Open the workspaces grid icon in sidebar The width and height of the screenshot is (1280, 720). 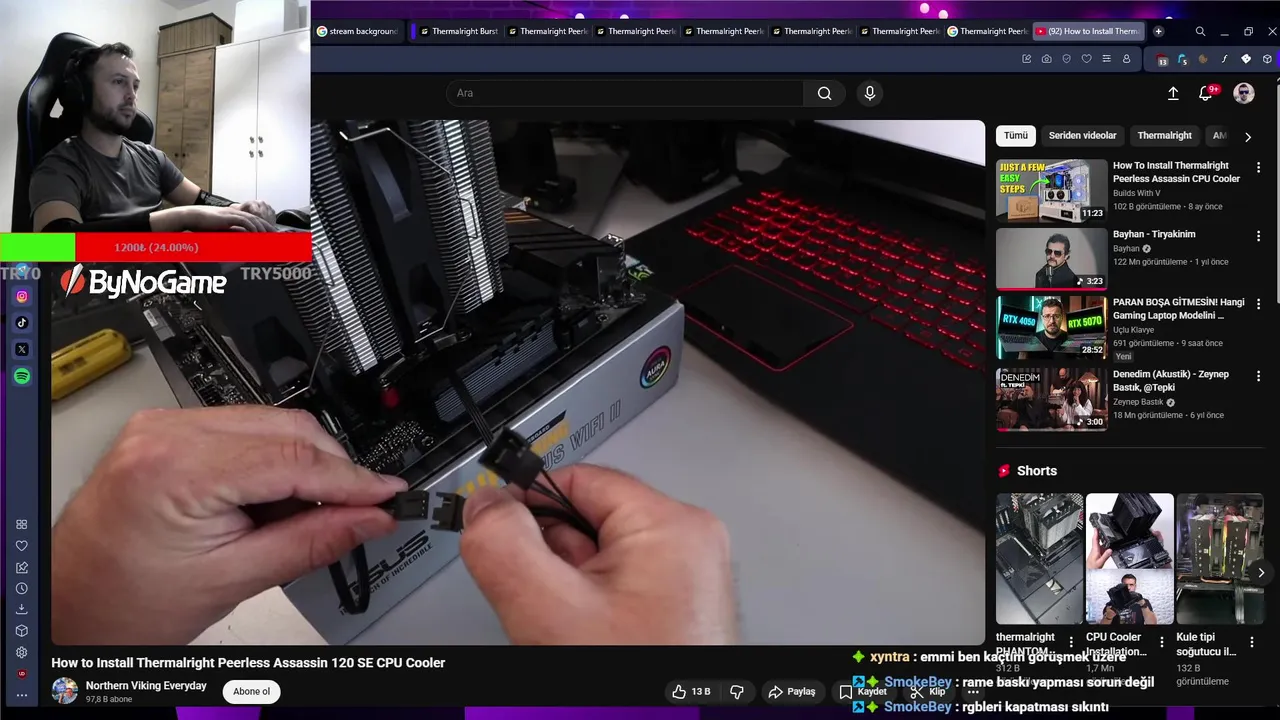22,524
